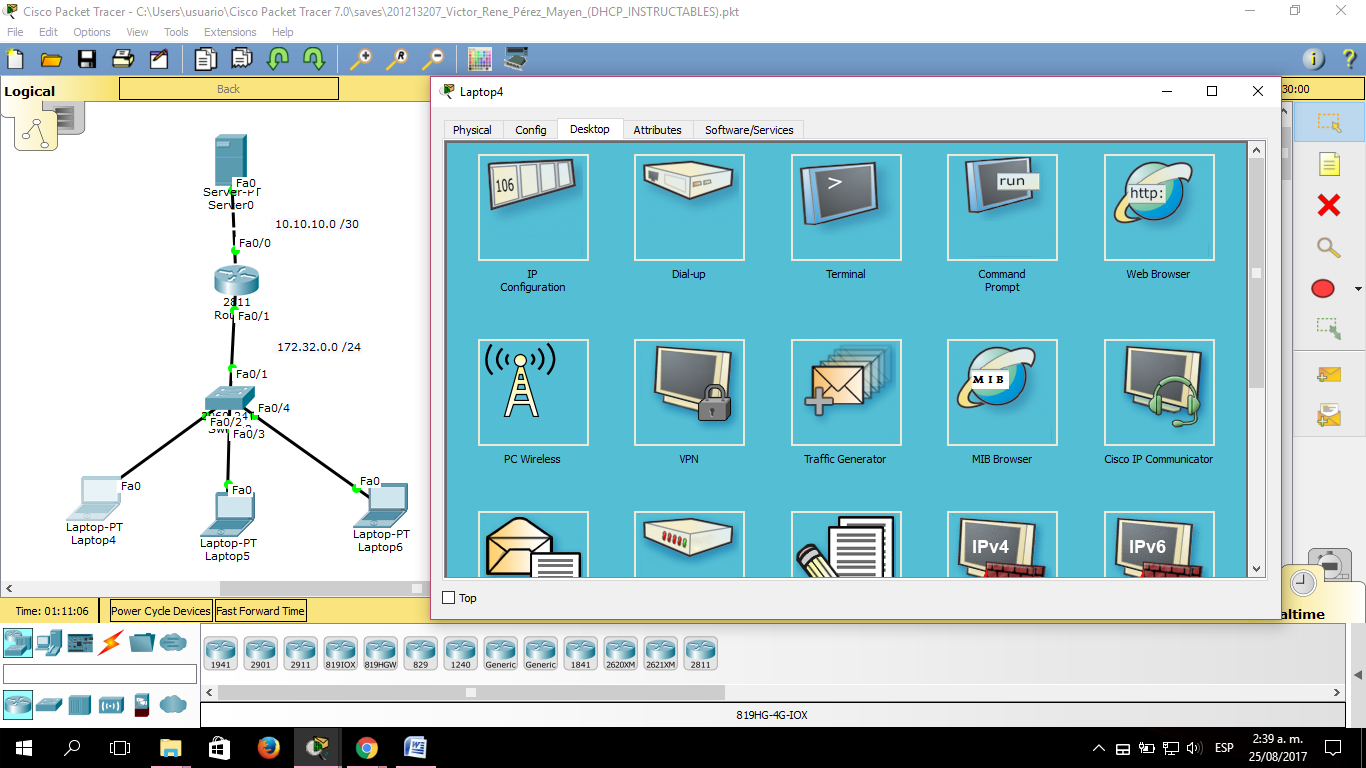Select the Delete tool red X
This screenshot has height=768, width=1366.
coord(1328,205)
